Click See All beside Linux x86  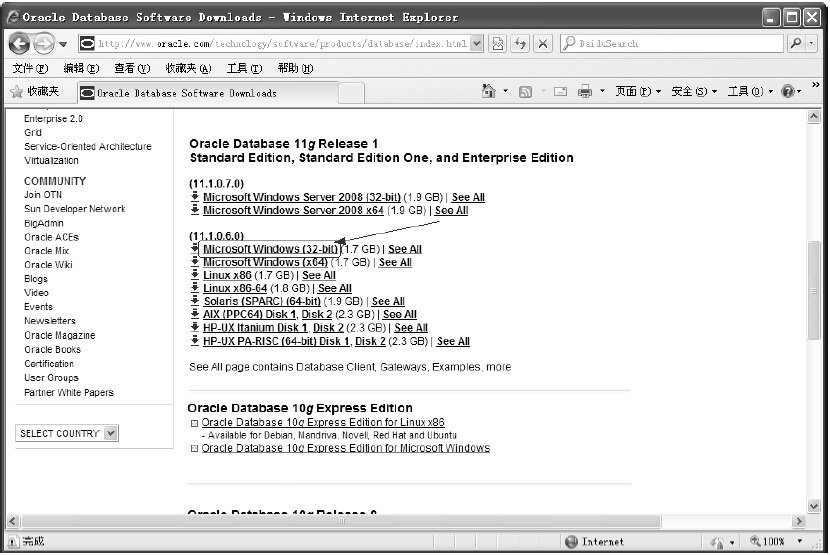pos(319,275)
